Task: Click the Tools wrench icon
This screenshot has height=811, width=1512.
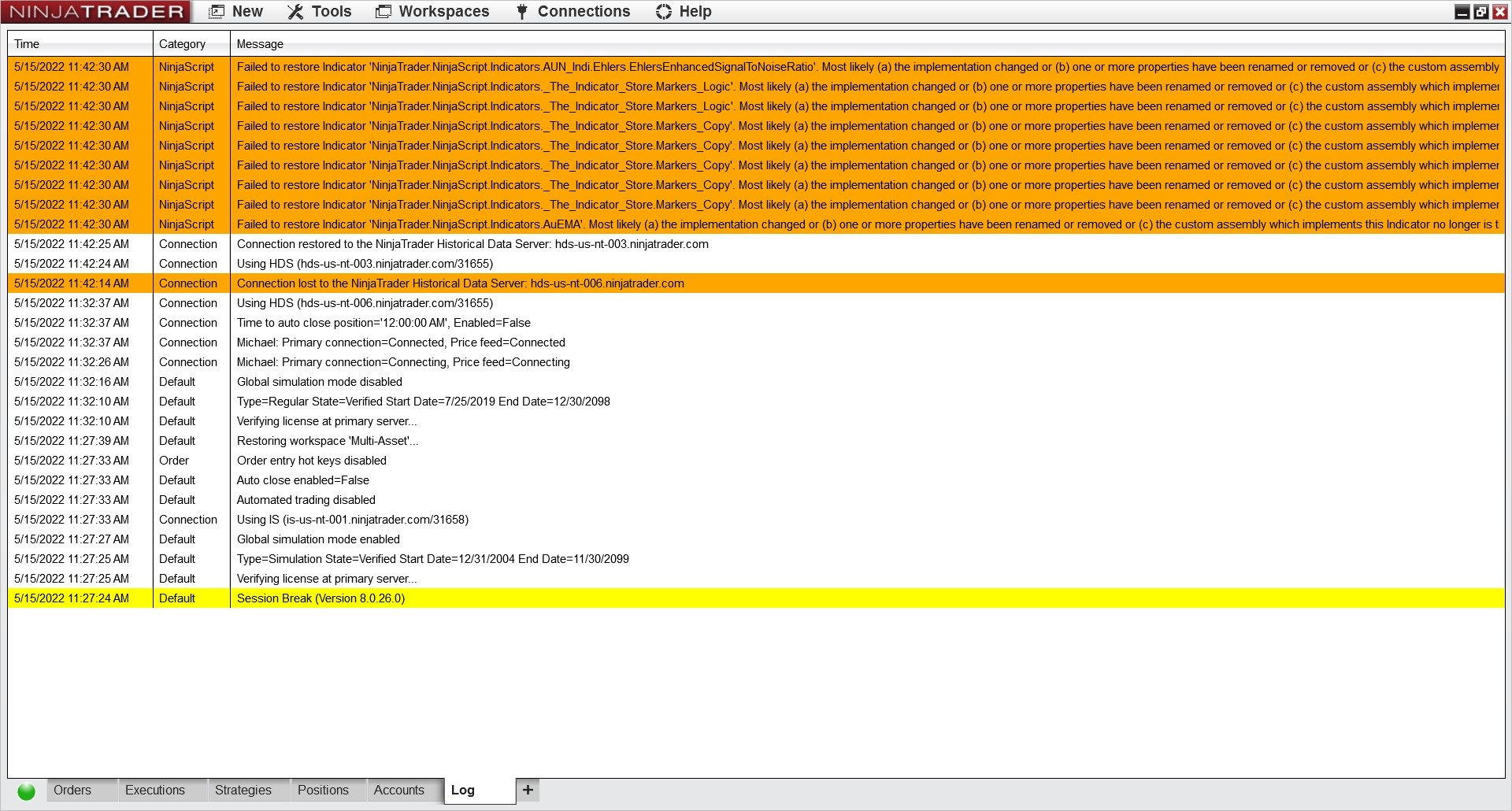Action: [295, 12]
